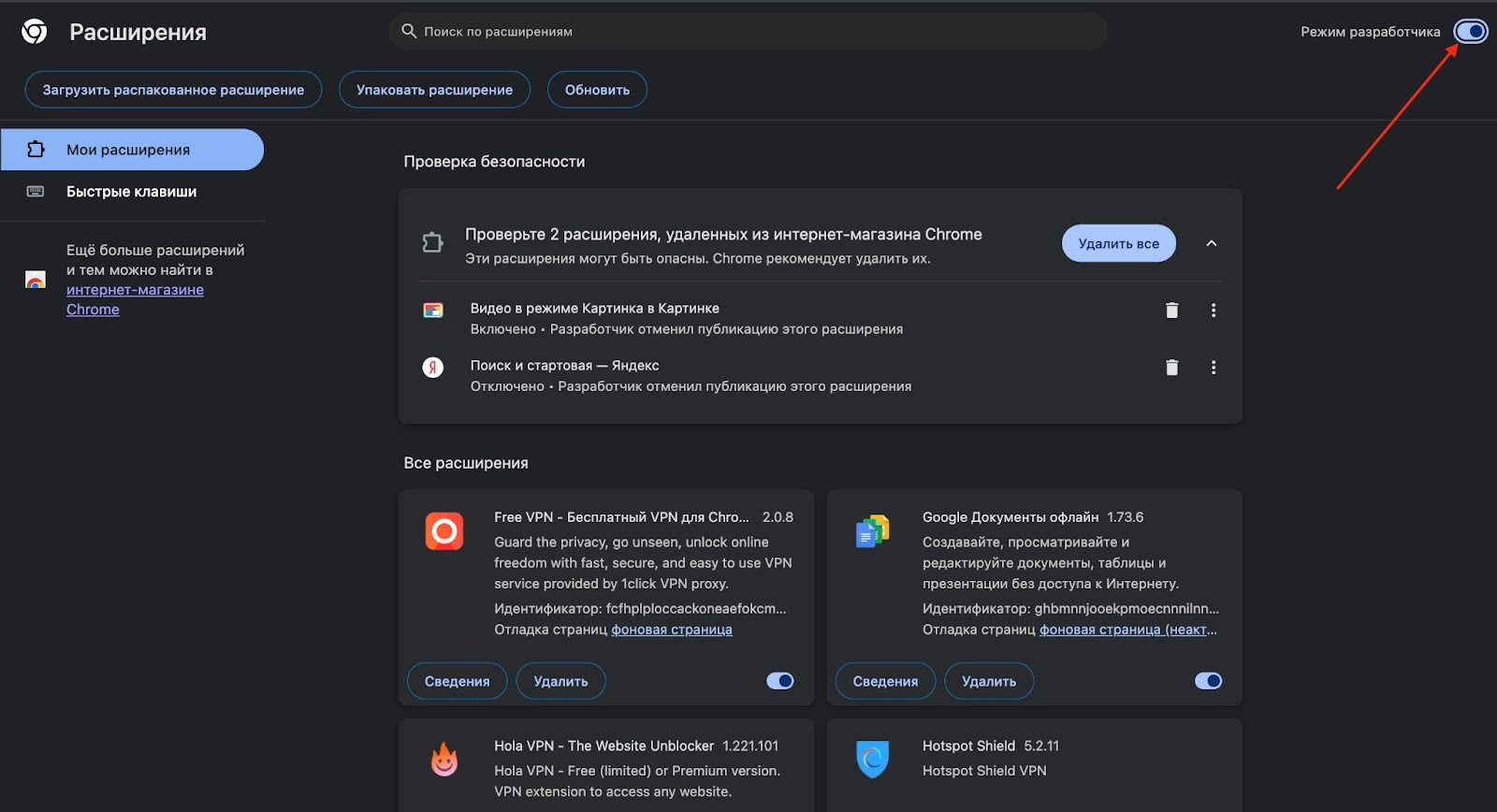Focus the Поиск по расширениям search field
The image size is (1497, 812).
coord(748,32)
